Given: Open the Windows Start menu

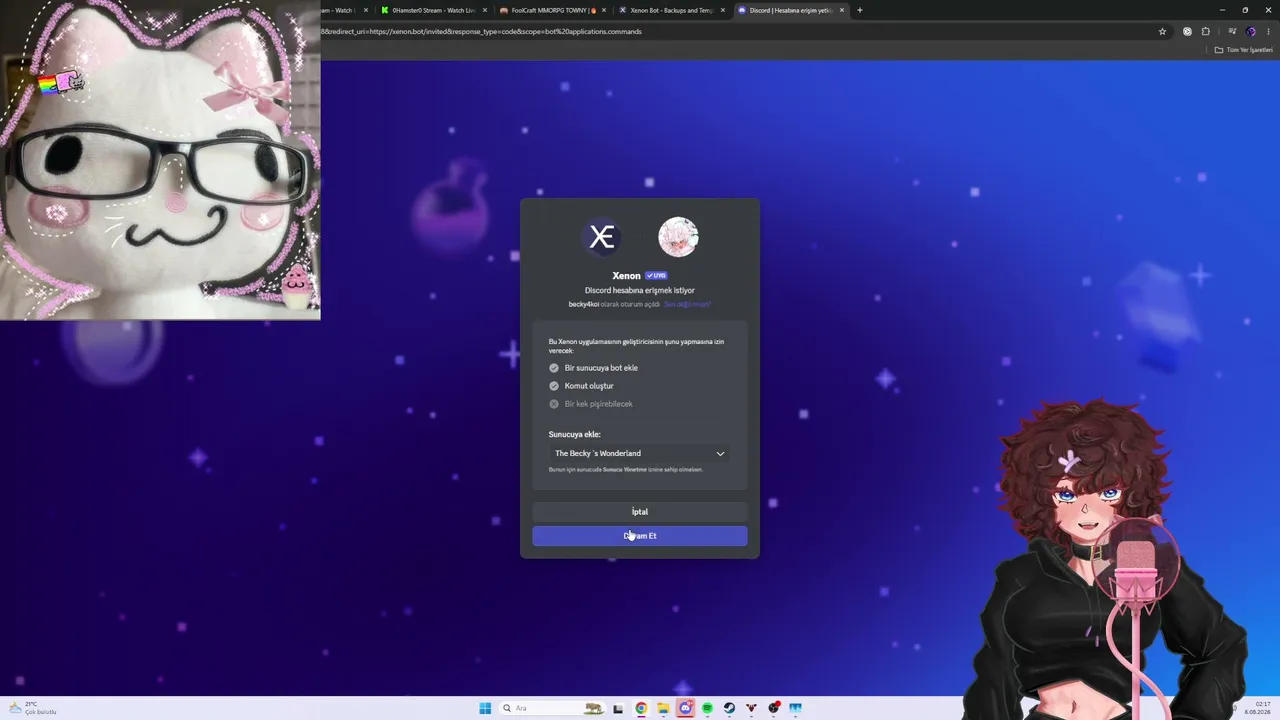Looking at the screenshot, I should pos(485,708).
